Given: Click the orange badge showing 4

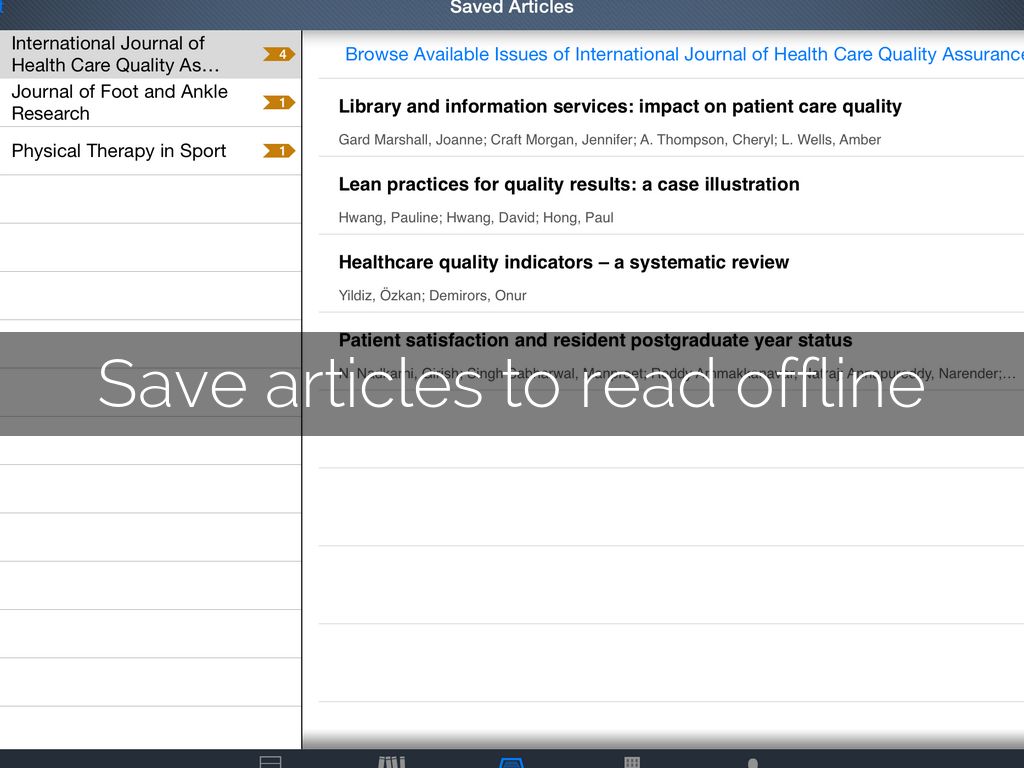Looking at the screenshot, I should click(280, 54).
